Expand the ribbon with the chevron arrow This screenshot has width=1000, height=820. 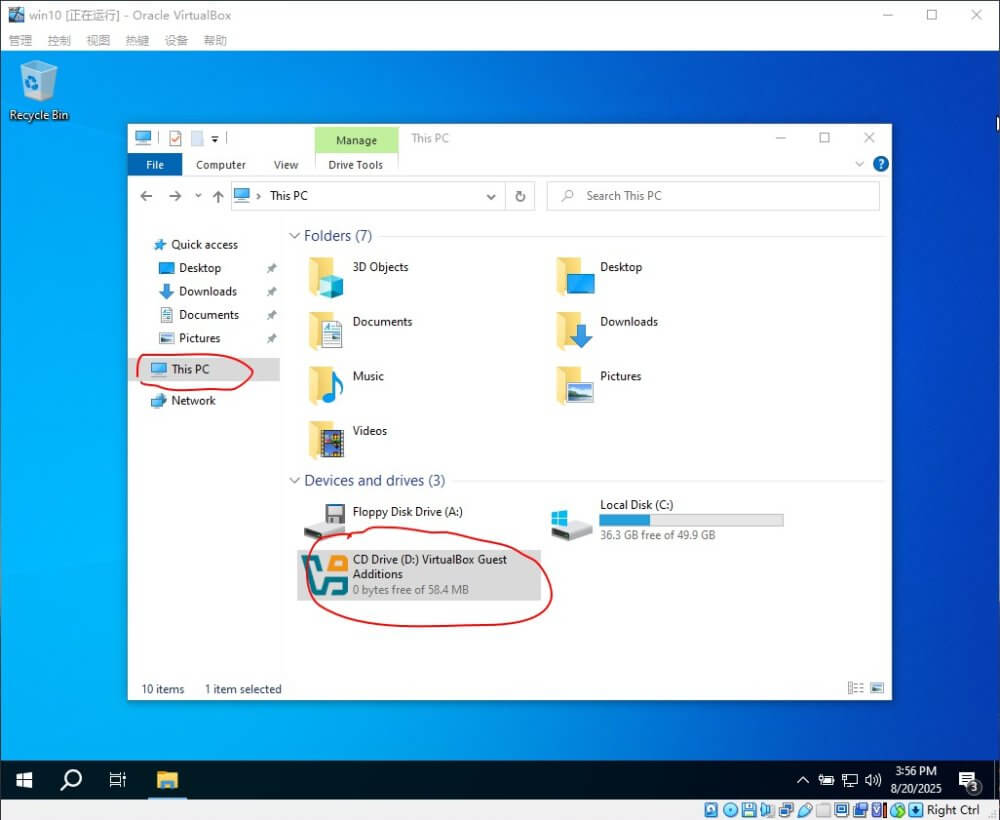[859, 164]
